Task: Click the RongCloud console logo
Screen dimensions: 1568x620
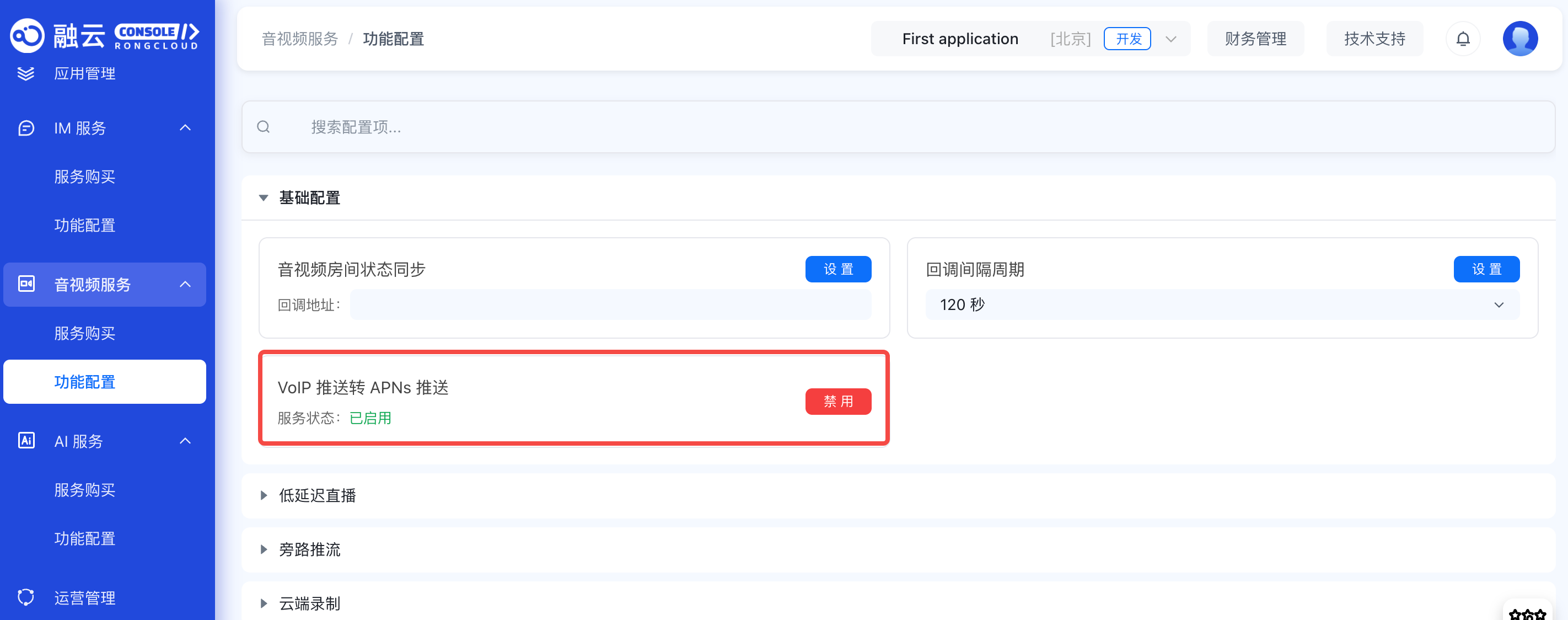Action: 105,35
